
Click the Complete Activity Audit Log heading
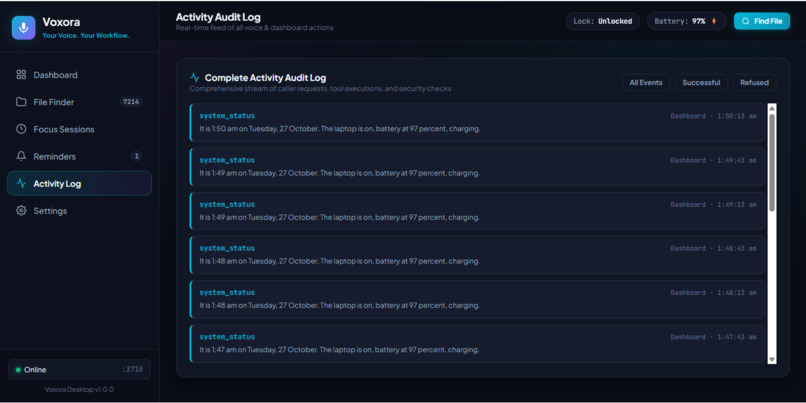pyautogui.click(x=265, y=78)
